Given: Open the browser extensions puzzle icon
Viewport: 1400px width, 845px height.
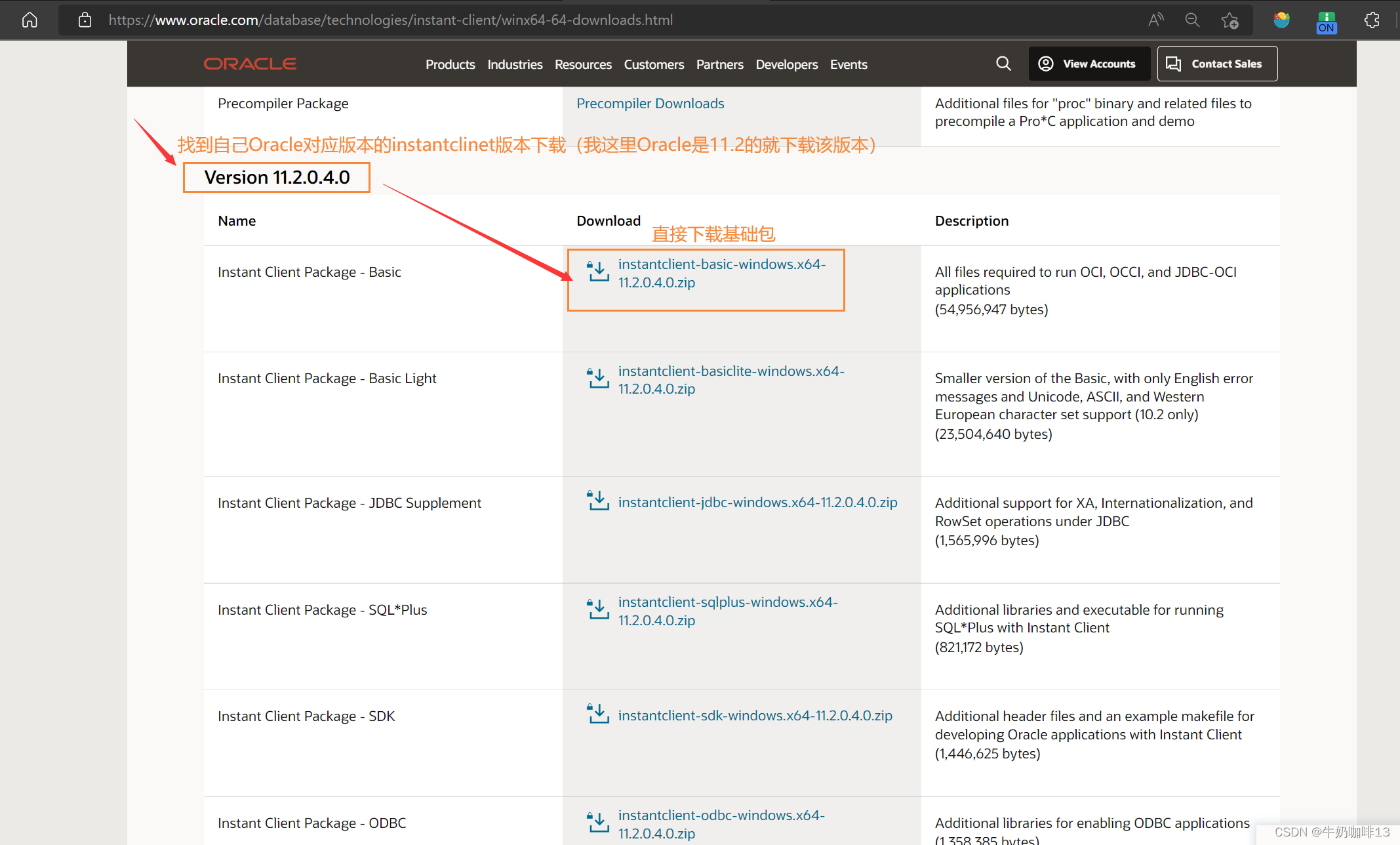Looking at the screenshot, I should (1372, 20).
